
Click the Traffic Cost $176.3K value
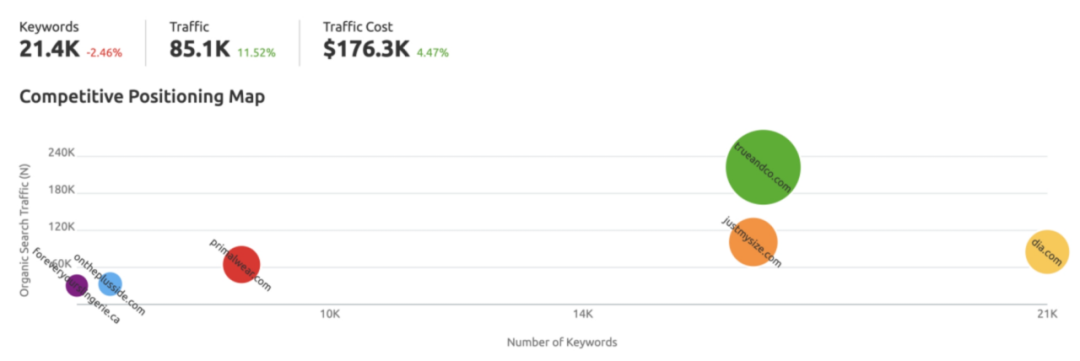(x=366, y=50)
